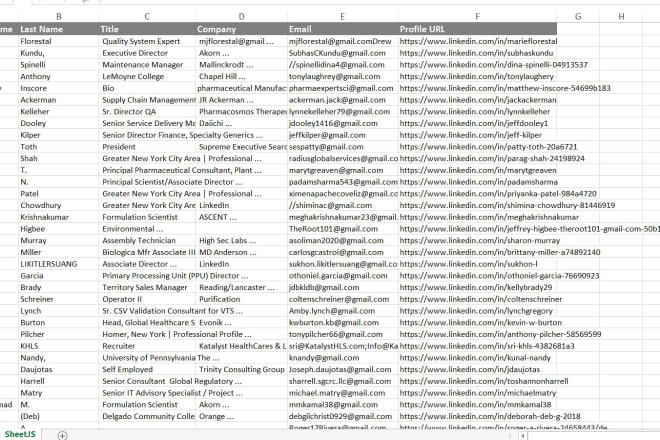Click the Maintenance Manager title cell
This screenshot has height=440, width=660.
click(147, 65)
